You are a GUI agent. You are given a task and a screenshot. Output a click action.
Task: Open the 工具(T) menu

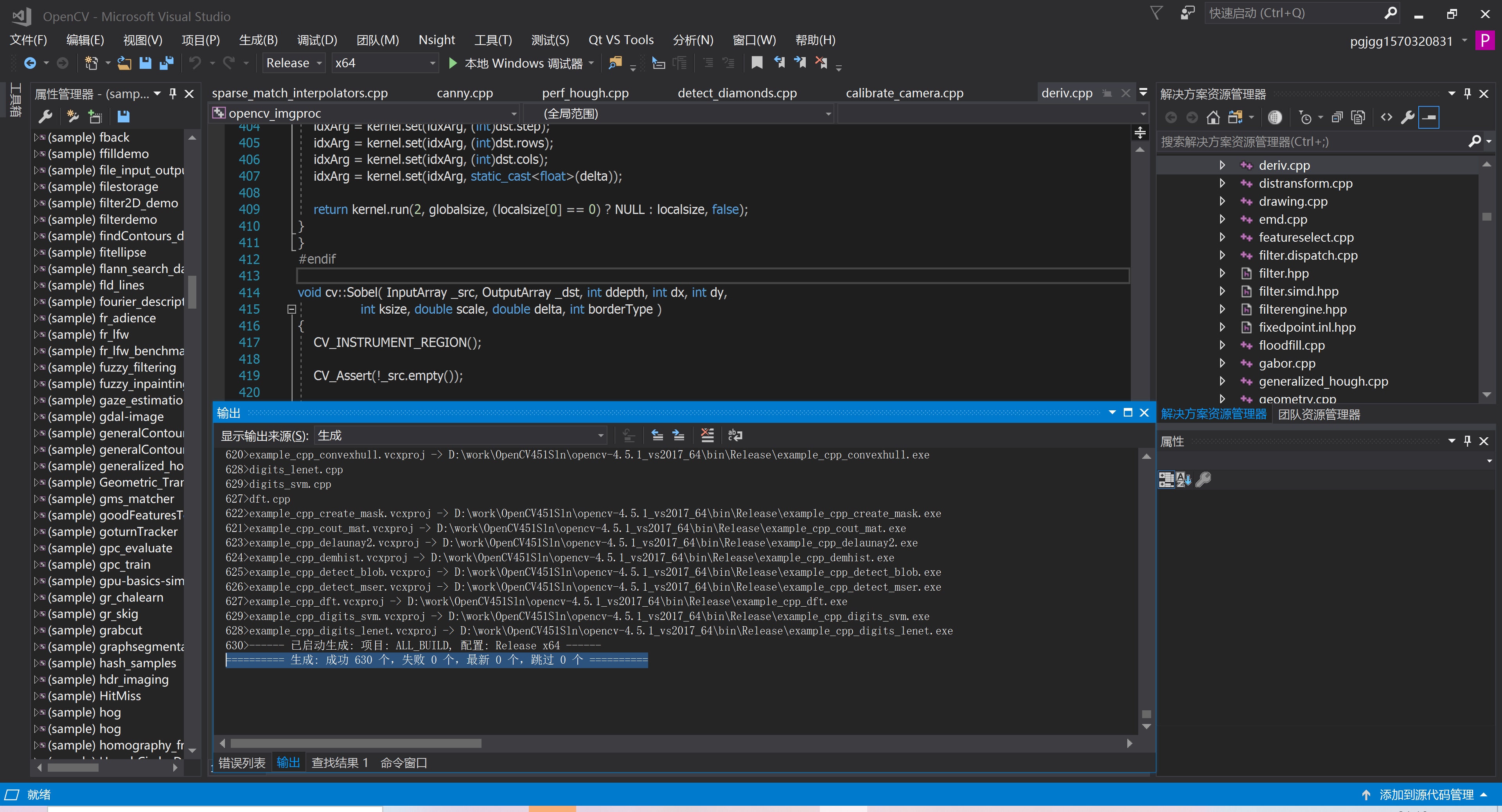493,40
